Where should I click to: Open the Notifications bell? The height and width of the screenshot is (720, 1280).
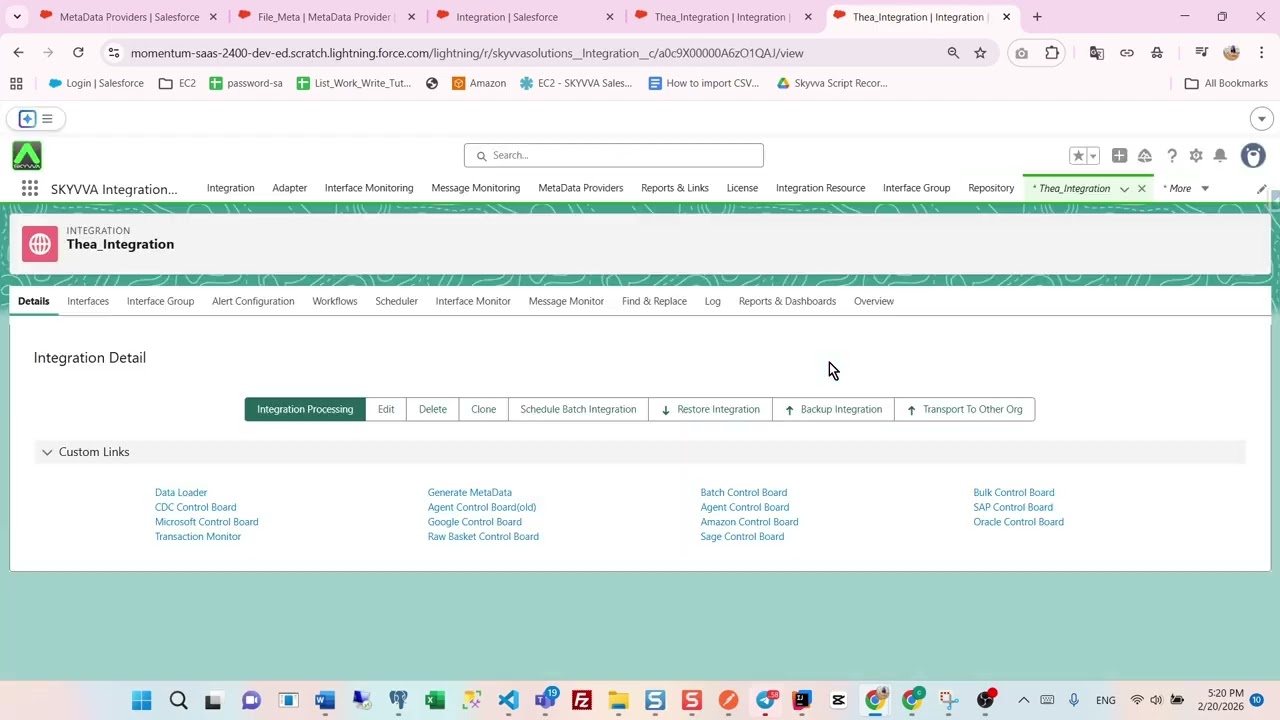tap(1220, 155)
